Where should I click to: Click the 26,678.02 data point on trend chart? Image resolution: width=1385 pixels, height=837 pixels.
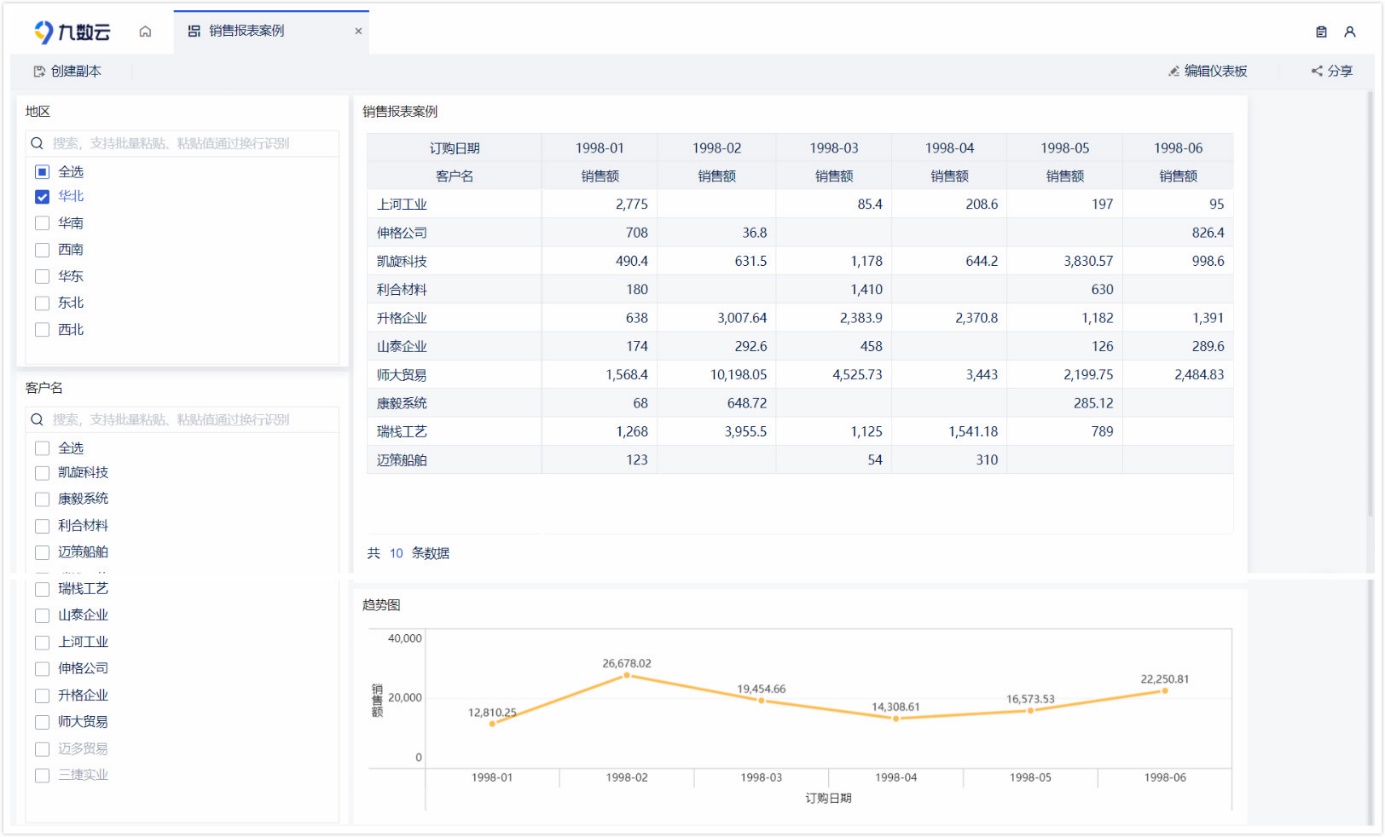pyautogui.click(x=627, y=675)
